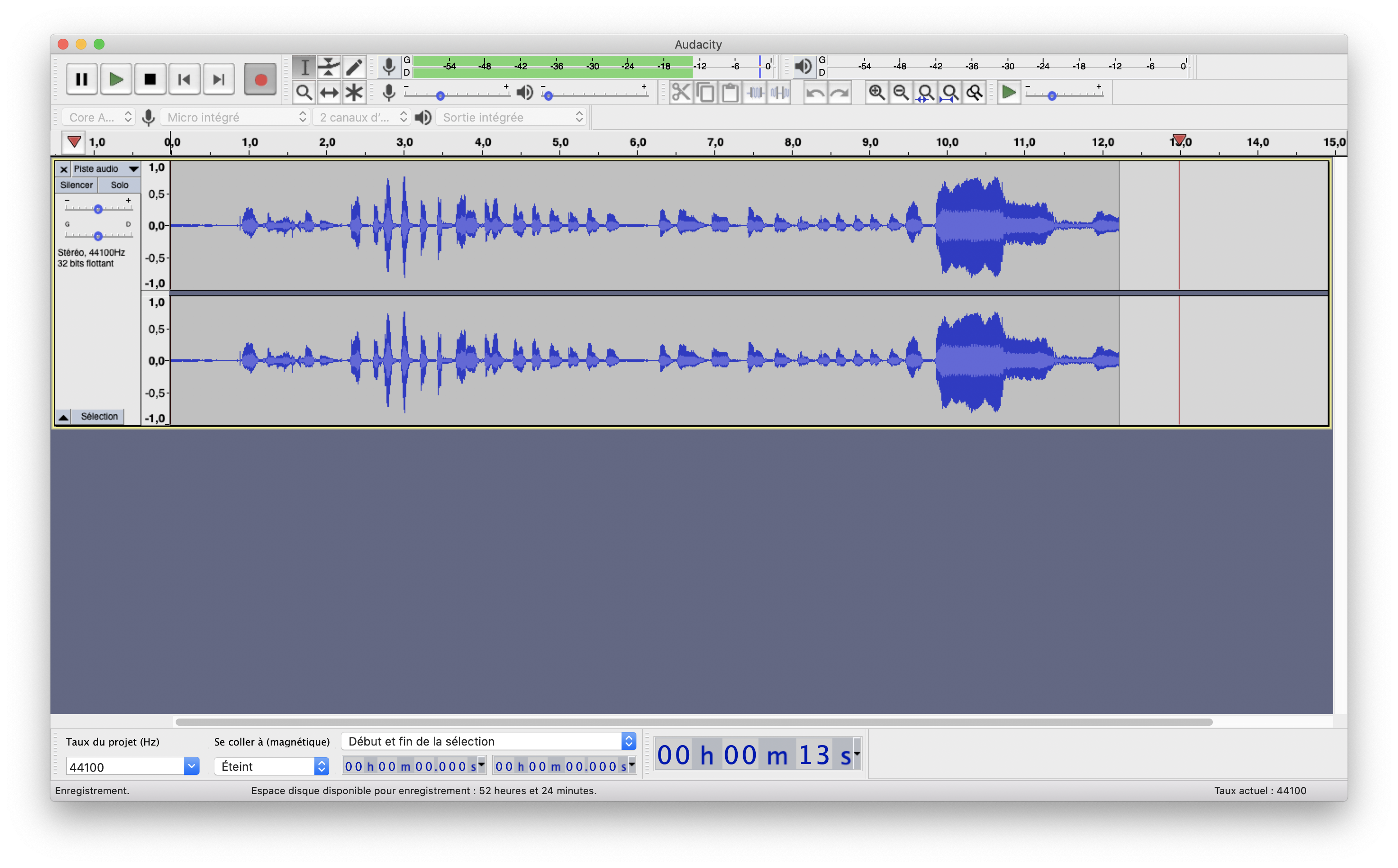
Task: Open the Micro intégré input device dropdown
Action: [x=236, y=117]
